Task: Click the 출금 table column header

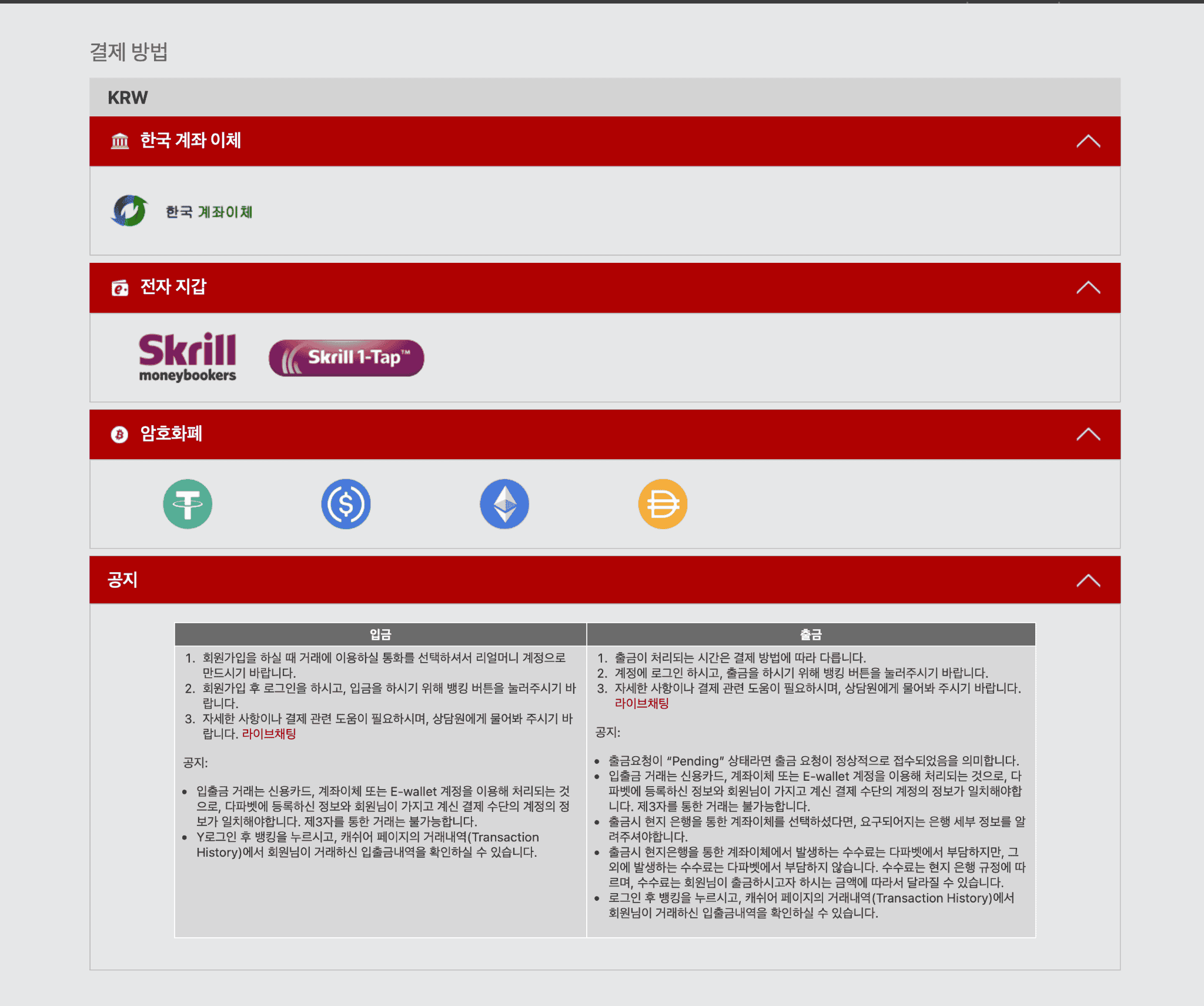Action: [x=811, y=634]
